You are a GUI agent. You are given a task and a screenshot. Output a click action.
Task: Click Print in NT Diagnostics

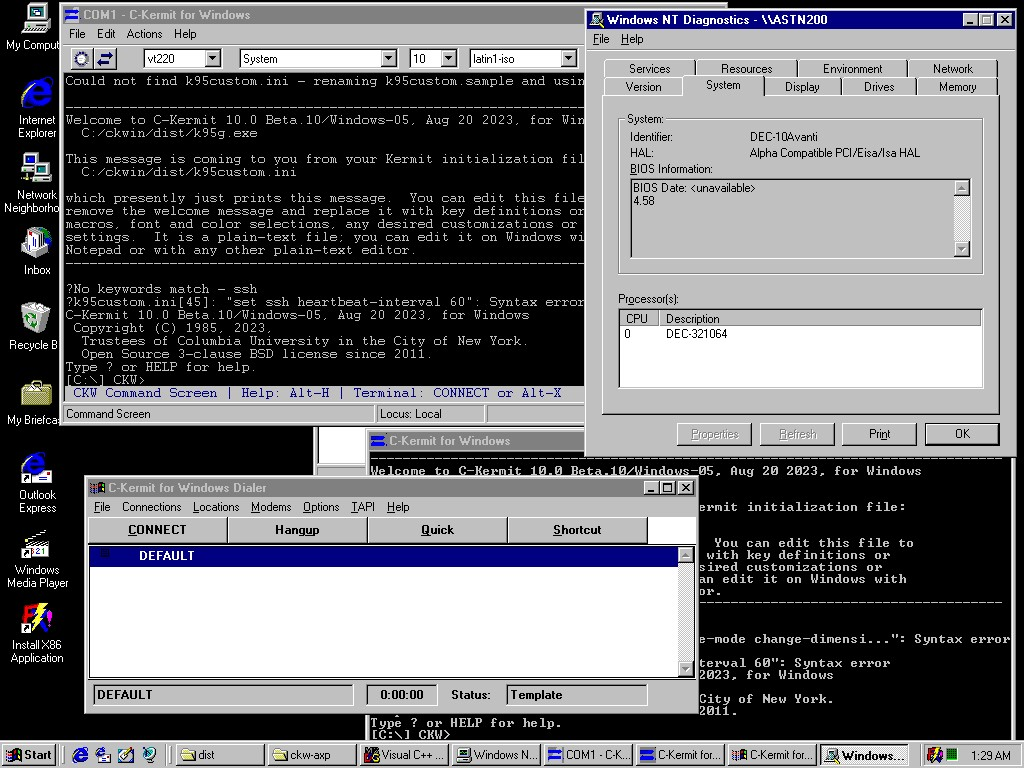coord(879,434)
